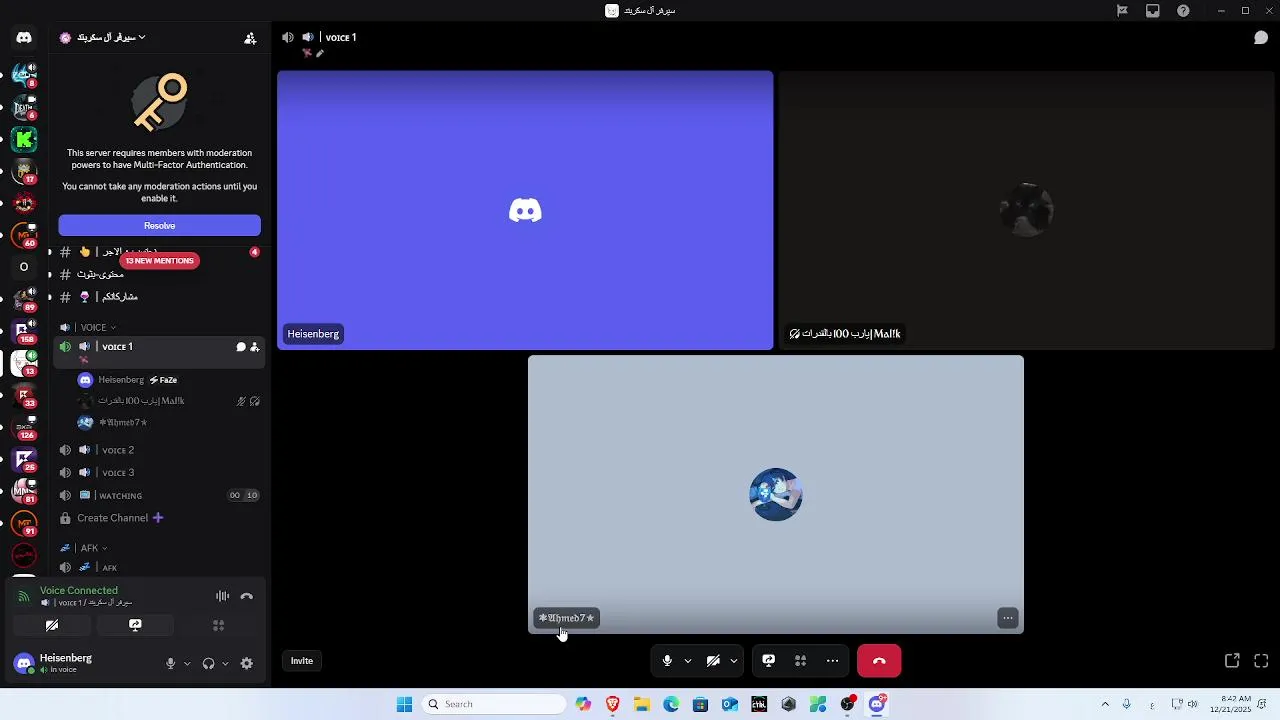Click the plus icon beside Create Channel
This screenshot has height=720, width=1280.
pos(158,518)
